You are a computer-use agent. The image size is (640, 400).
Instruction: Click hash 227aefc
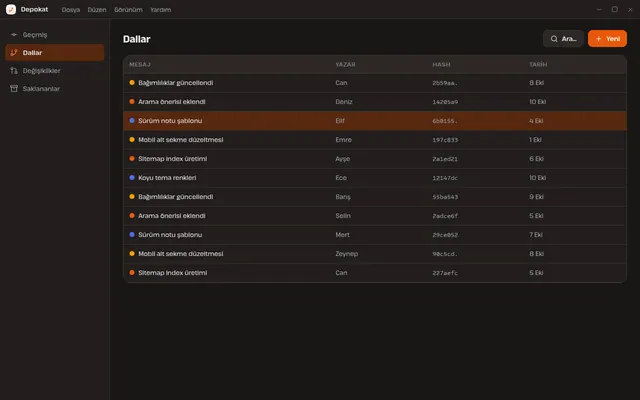click(x=445, y=273)
